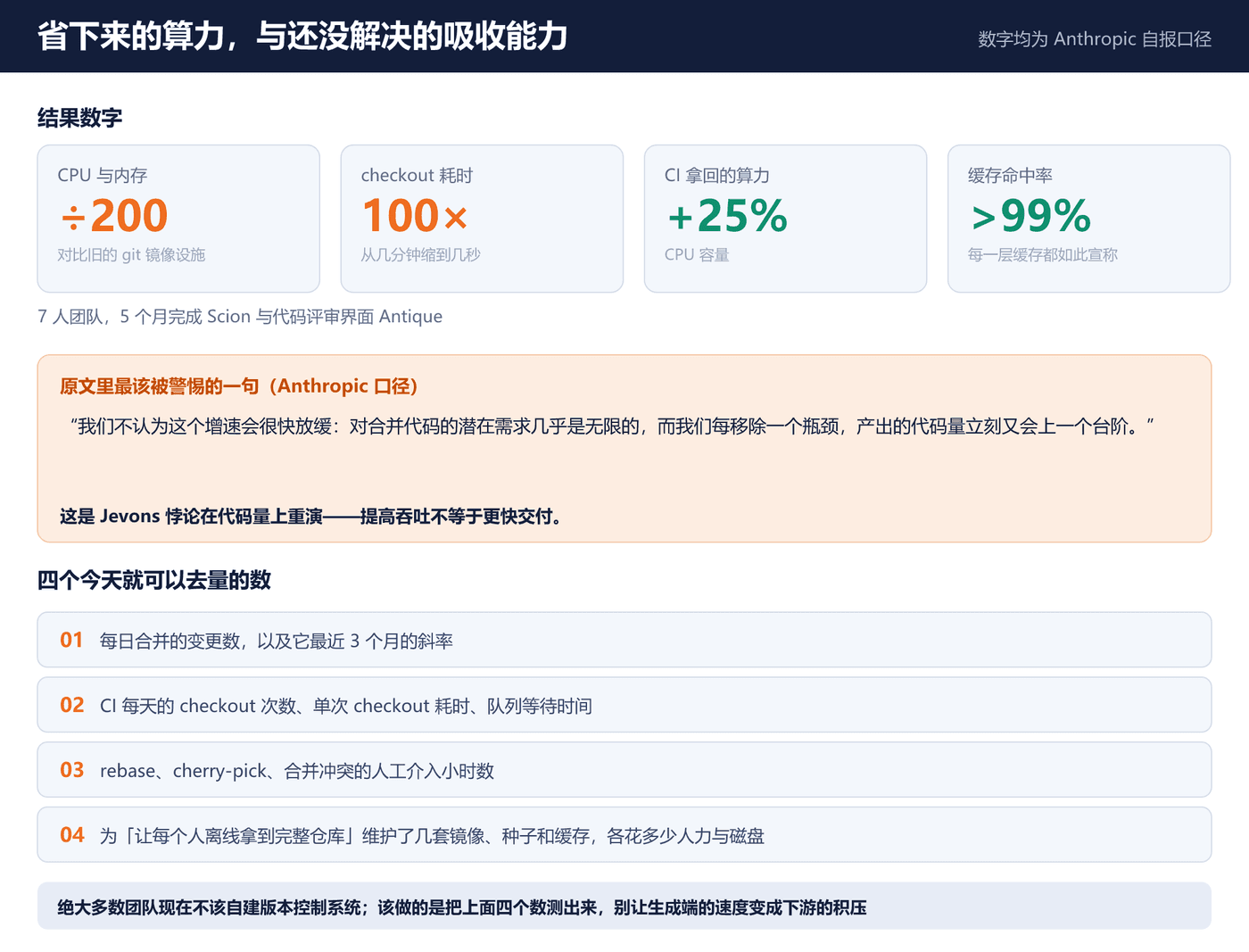Click the note 数字均为 Anthropic 自报口径
Viewport: 1249px width, 952px height.
pyautogui.click(x=1095, y=38)
